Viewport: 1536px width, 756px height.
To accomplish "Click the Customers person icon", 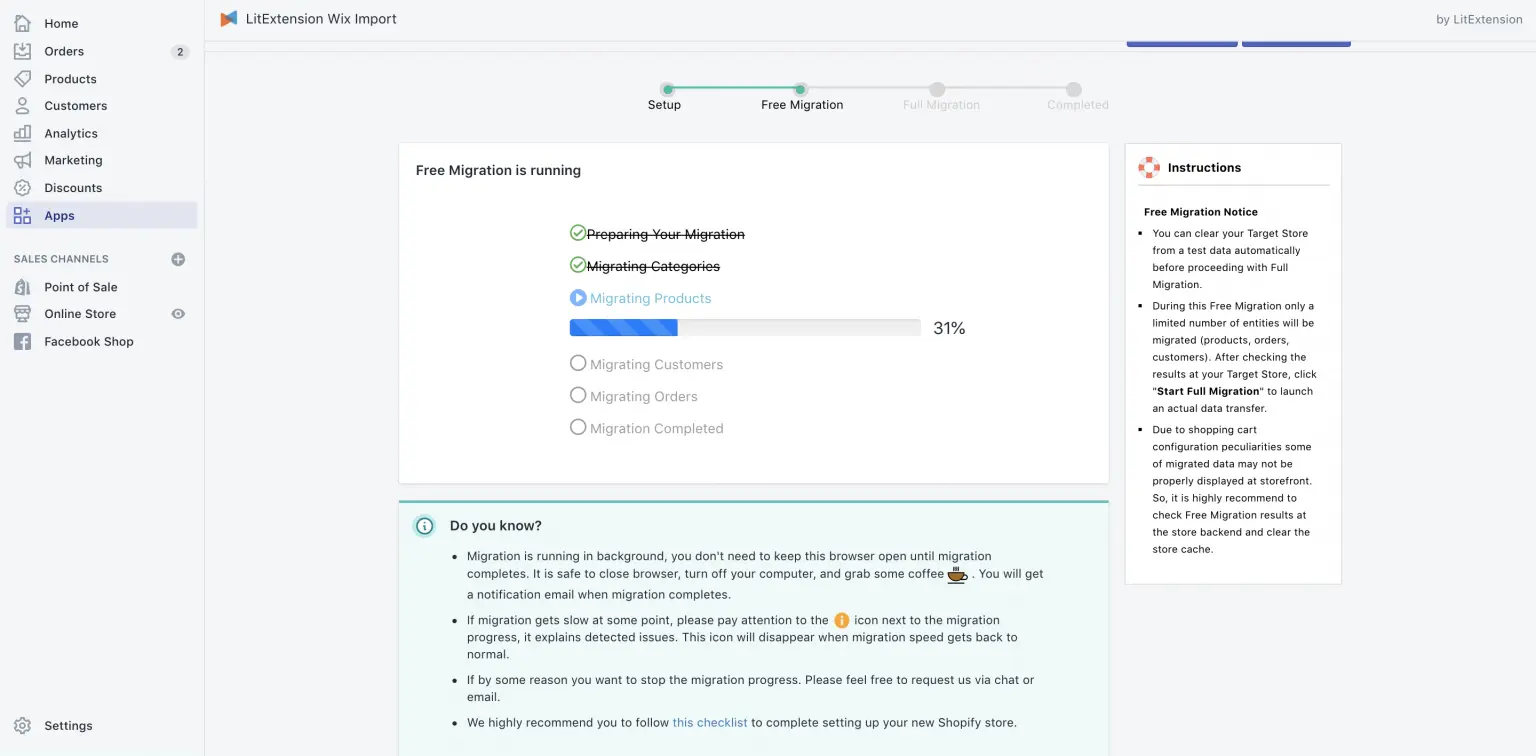I will point(22,106).
